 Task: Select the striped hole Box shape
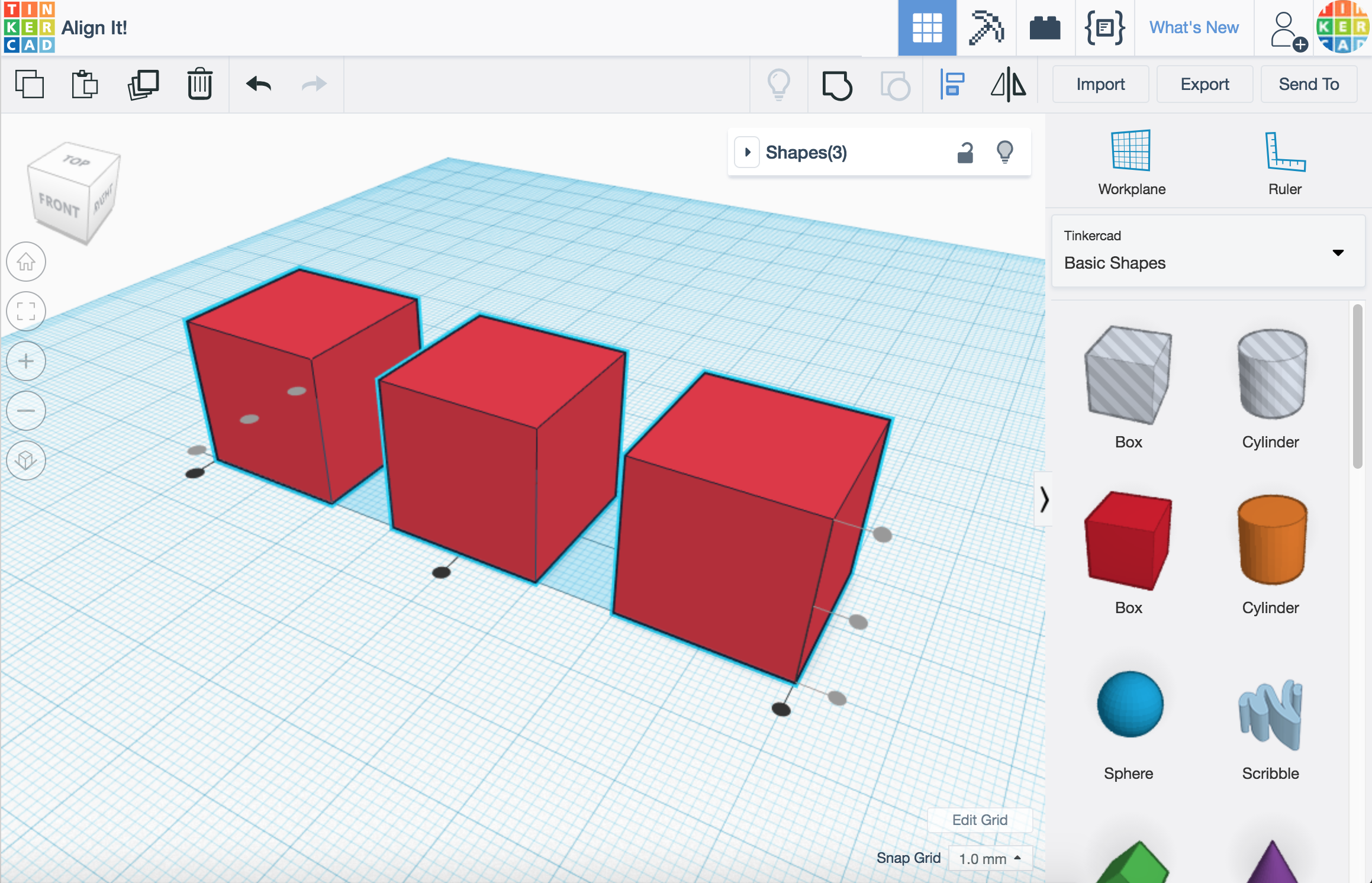click(1128, 375)
